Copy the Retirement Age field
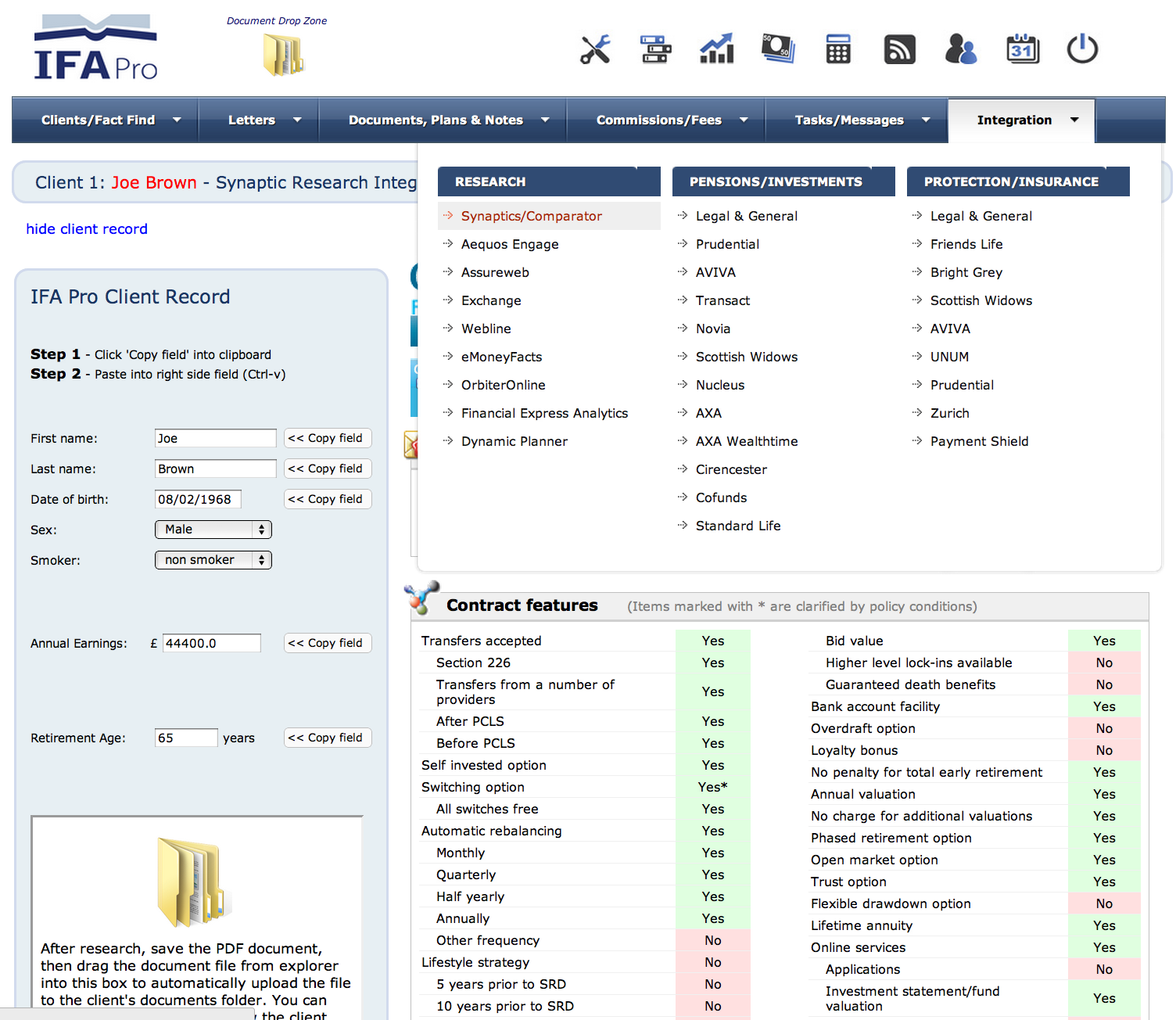This screenshot has width=1176, height=1020. click(x=328, y=738)
